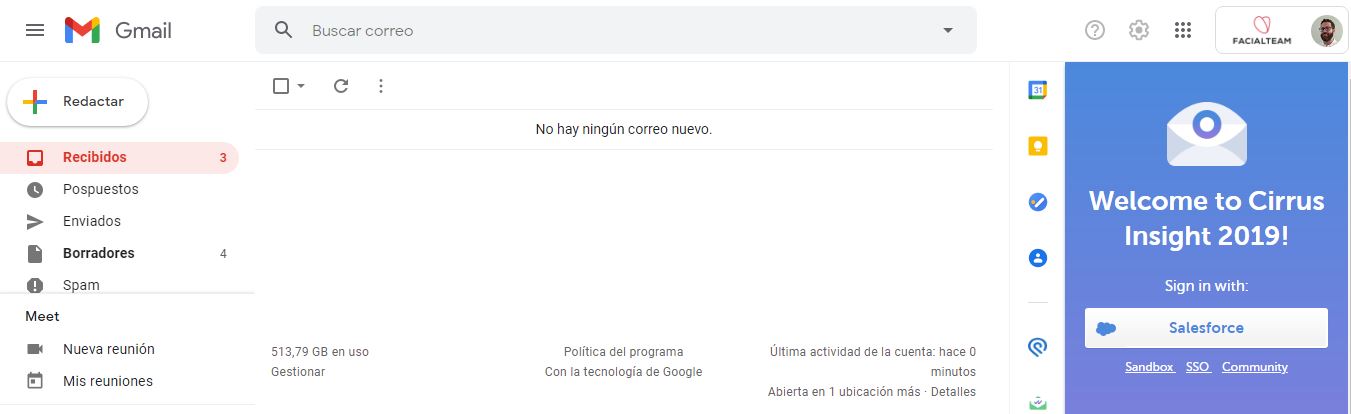This screenshot has height=414, width=1351.
Task: Expand the select checkbox dropdown arrow
Action: [301, 86]
